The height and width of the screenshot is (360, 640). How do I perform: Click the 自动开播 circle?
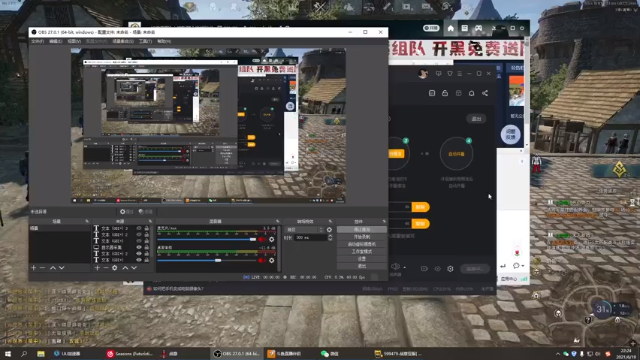[456, 154]
